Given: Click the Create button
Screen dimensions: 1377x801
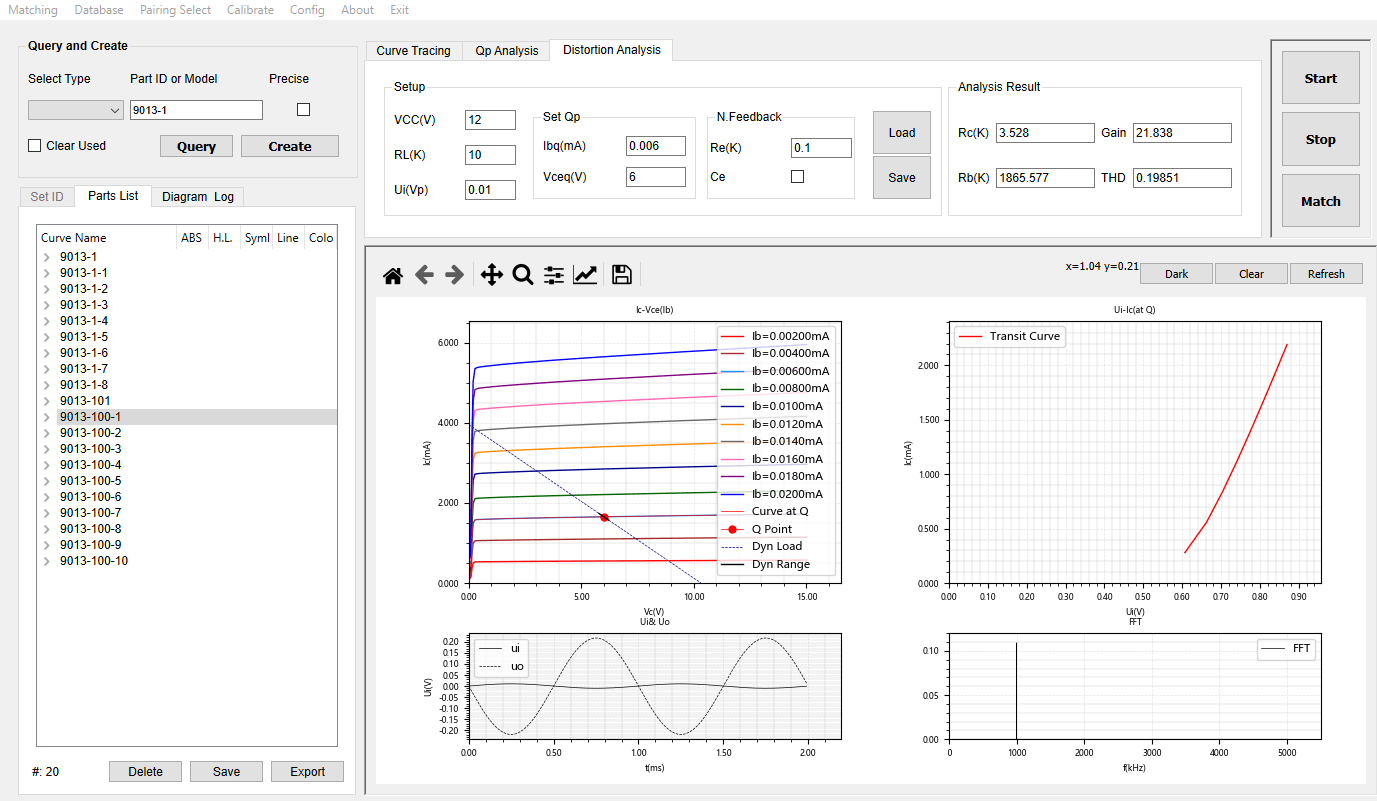Looking at the screenshot, I should coord(290,146).
